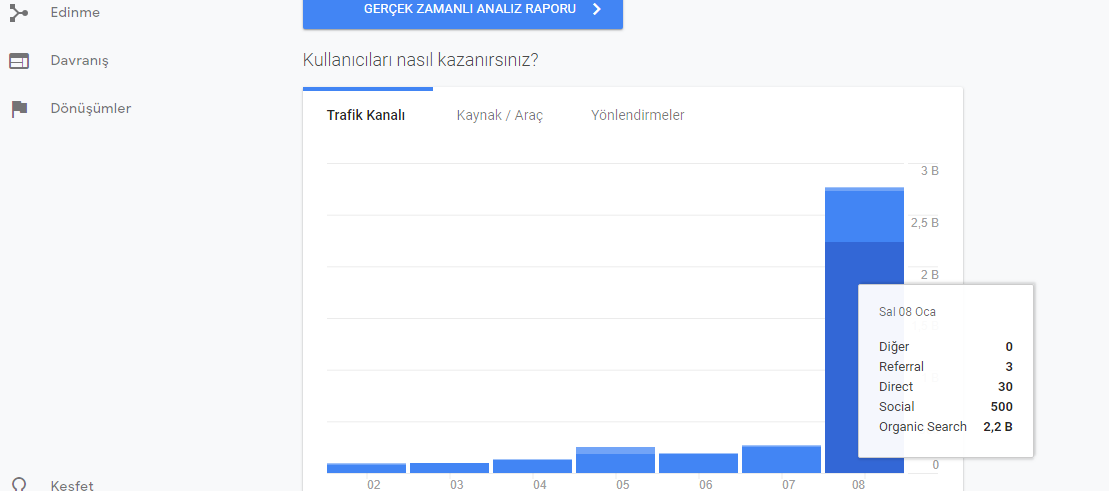Viewport: 1109px width, 491px height.
Task: Switch to the Yönlendirmeler tab
Action: 637,115
